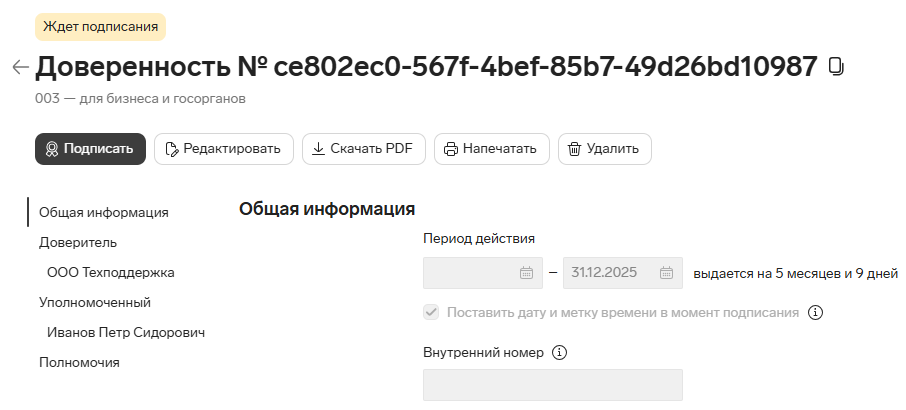Print the document with Напечатать
The height and width of the screenshot is (410, 906).
click(x=492, y=149)
